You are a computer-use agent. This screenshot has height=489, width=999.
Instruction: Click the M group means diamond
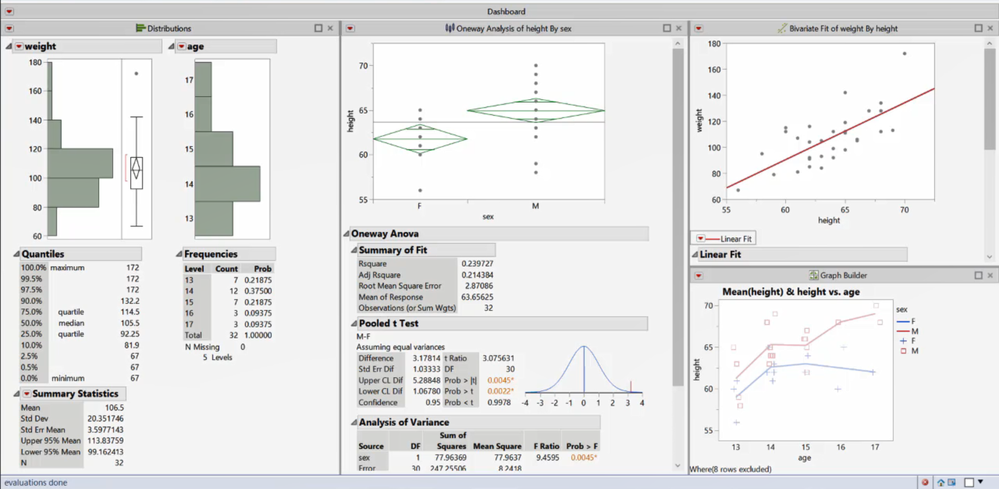(x=536, y=111)
